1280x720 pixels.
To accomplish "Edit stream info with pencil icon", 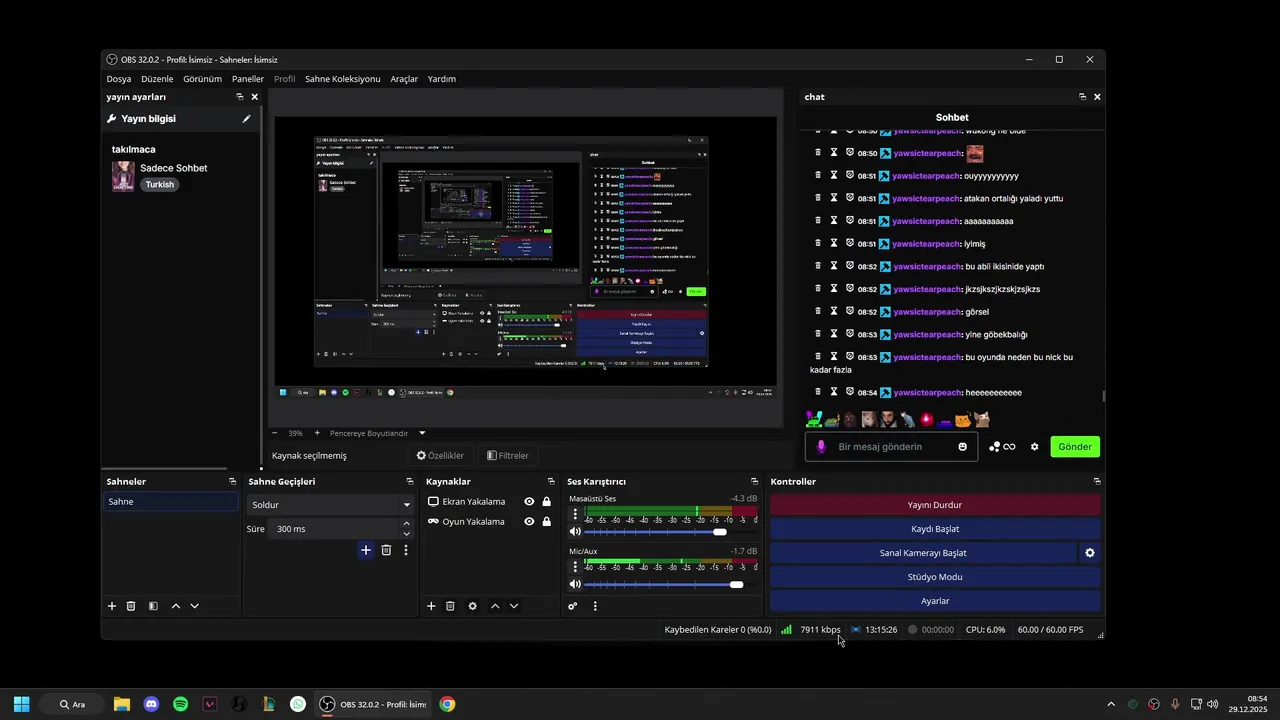I will click(246, 118).
